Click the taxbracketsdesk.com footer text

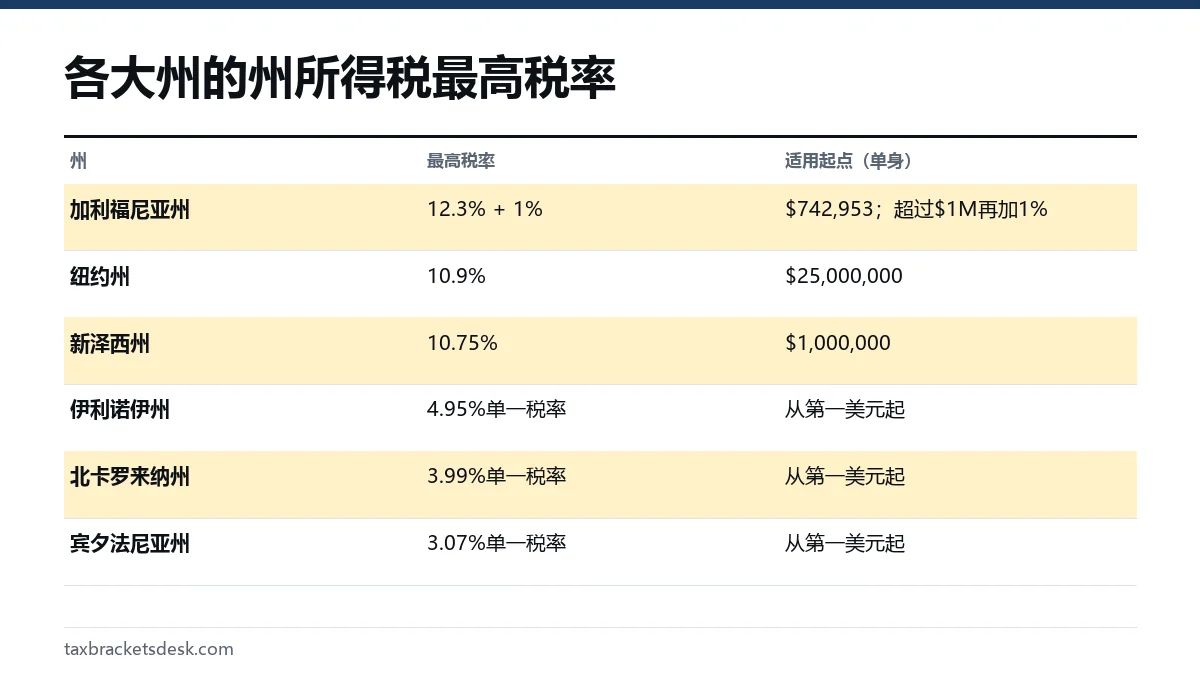coord(149,649)
